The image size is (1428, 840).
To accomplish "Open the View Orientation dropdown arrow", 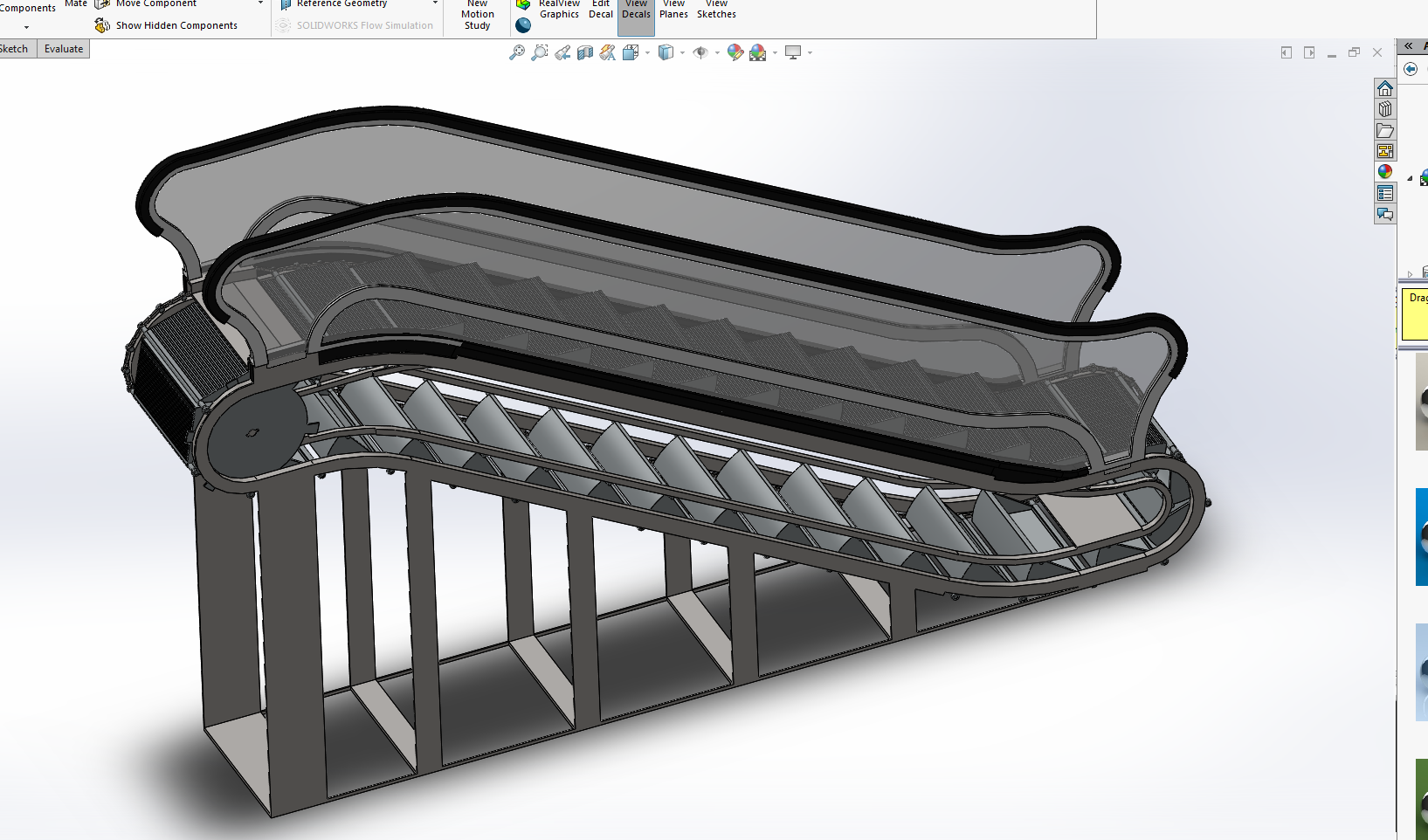I will coord(647,52).
